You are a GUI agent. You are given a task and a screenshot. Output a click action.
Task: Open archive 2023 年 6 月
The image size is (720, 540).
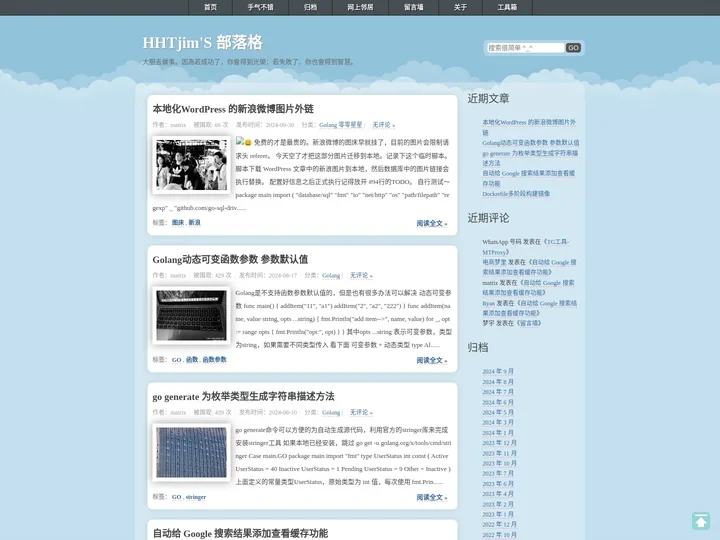pyautogui.click(x=498, y=484)
